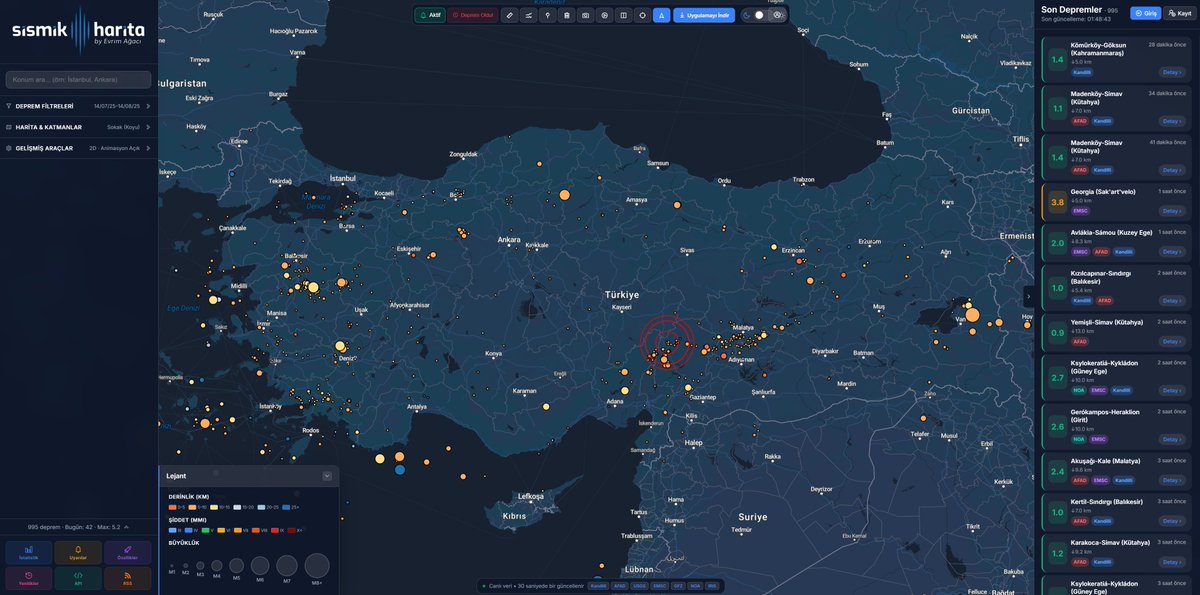Click the Deprem Oldu! report button
Screen dimensions: 1200x595
coord(472,15)
